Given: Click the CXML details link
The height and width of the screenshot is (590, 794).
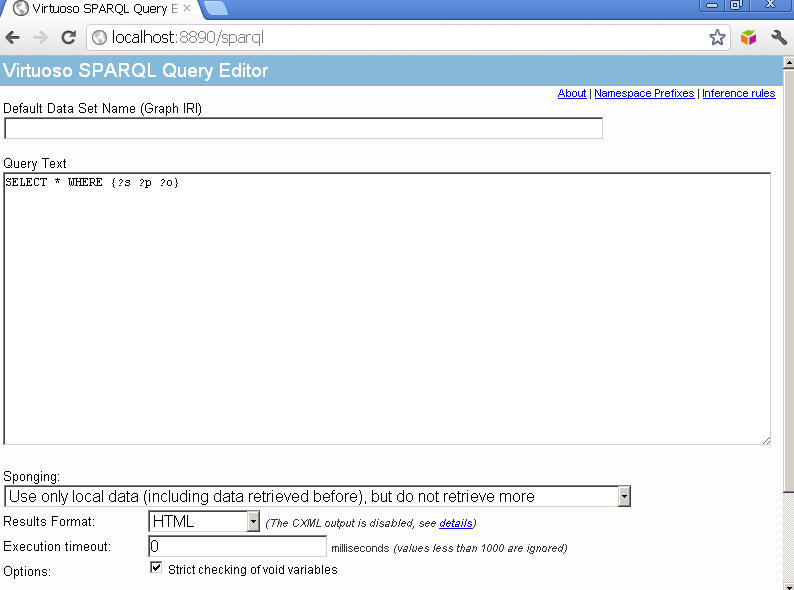Looking at the screenshot, I should click(x=455, y=523).
